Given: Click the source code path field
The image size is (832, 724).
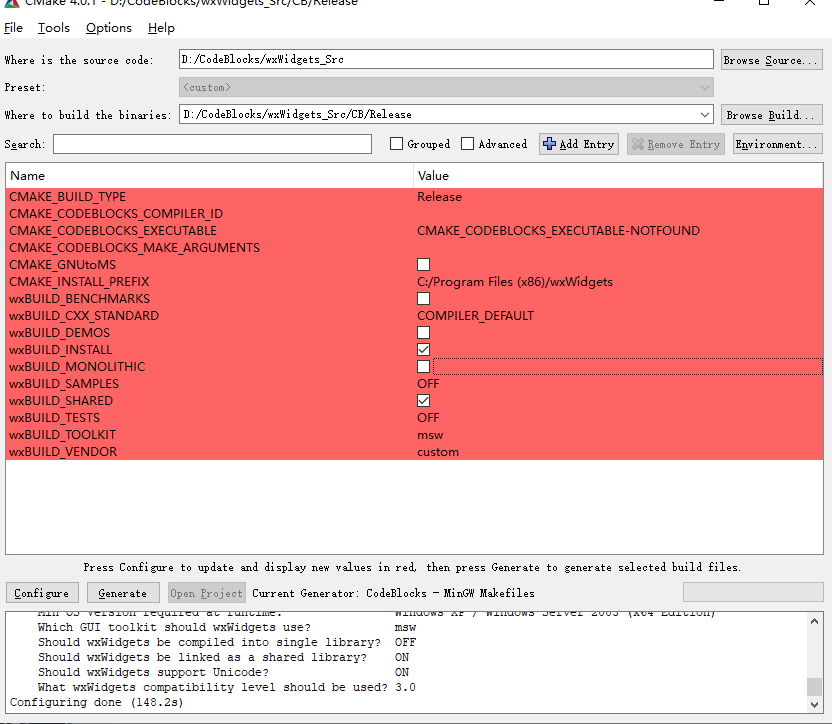Looking at the screenshot, I should [446, 59].
